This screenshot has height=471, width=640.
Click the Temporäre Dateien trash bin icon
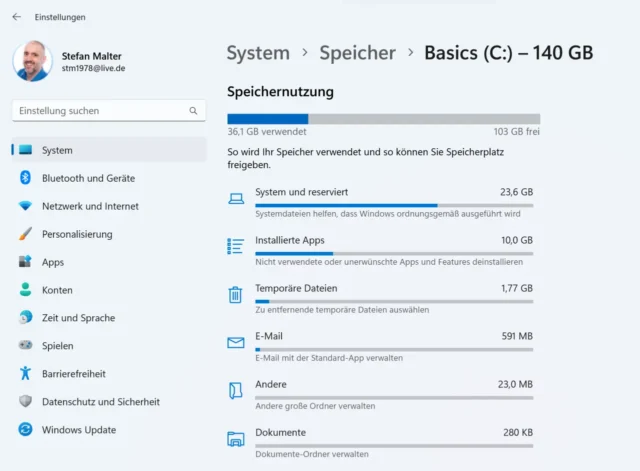click(236, 294)
